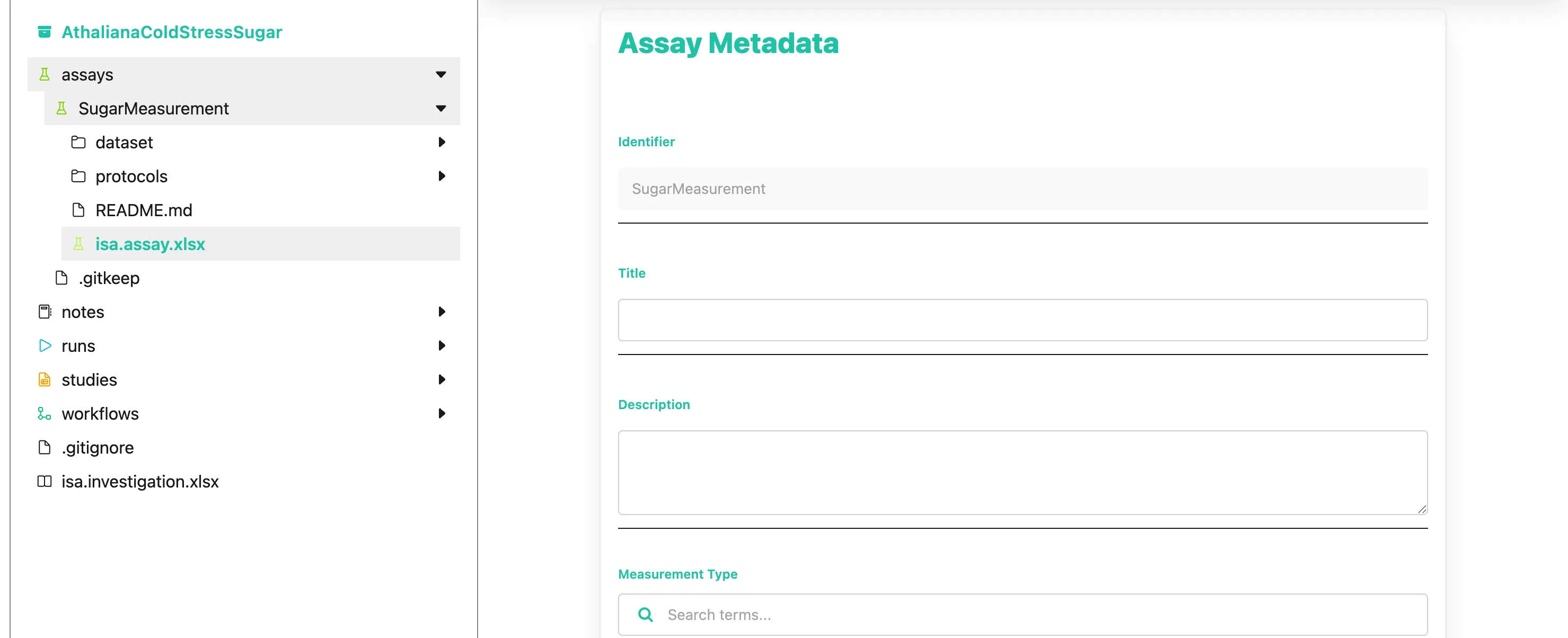Click the notebook icon beside notes
The height and width of the screenshot is (638, 1568).
pos(45,312)
